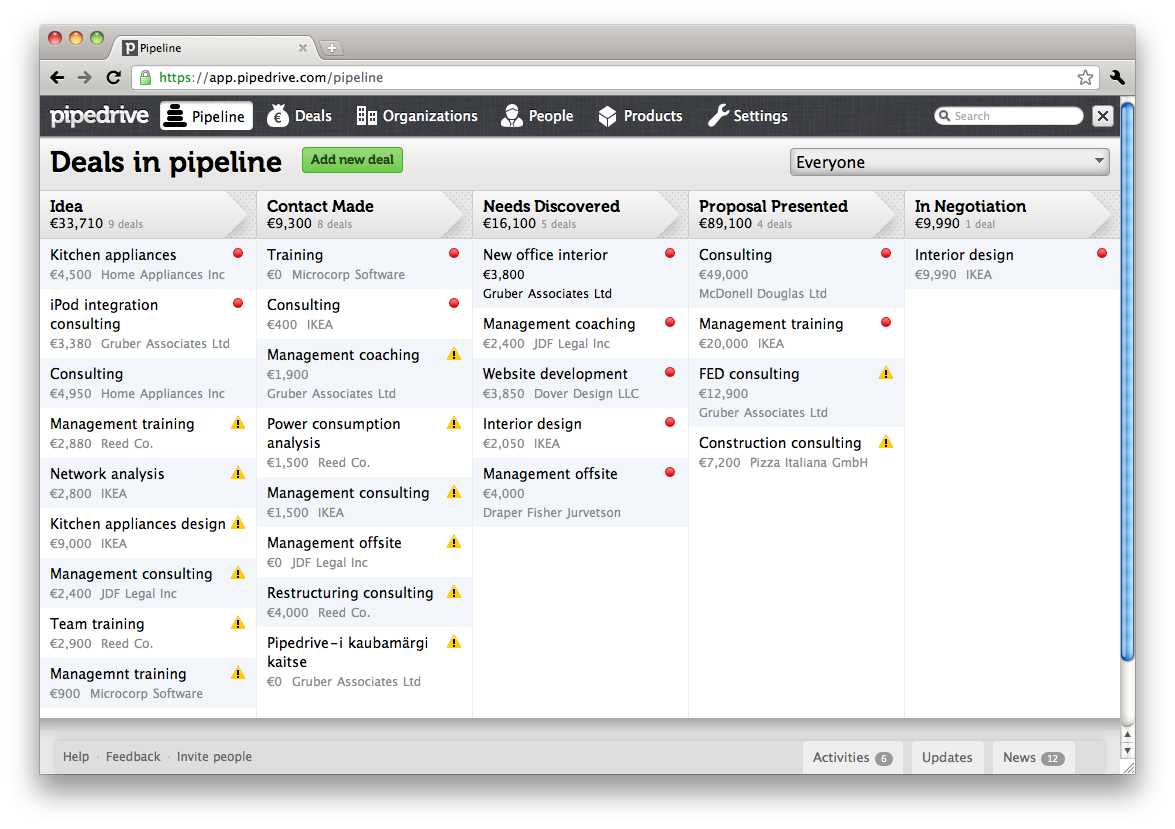Image resolution: width=1175 pixels, height=829 pixels.
Task: Click Proposal Presented stage header
Action: 796,214
